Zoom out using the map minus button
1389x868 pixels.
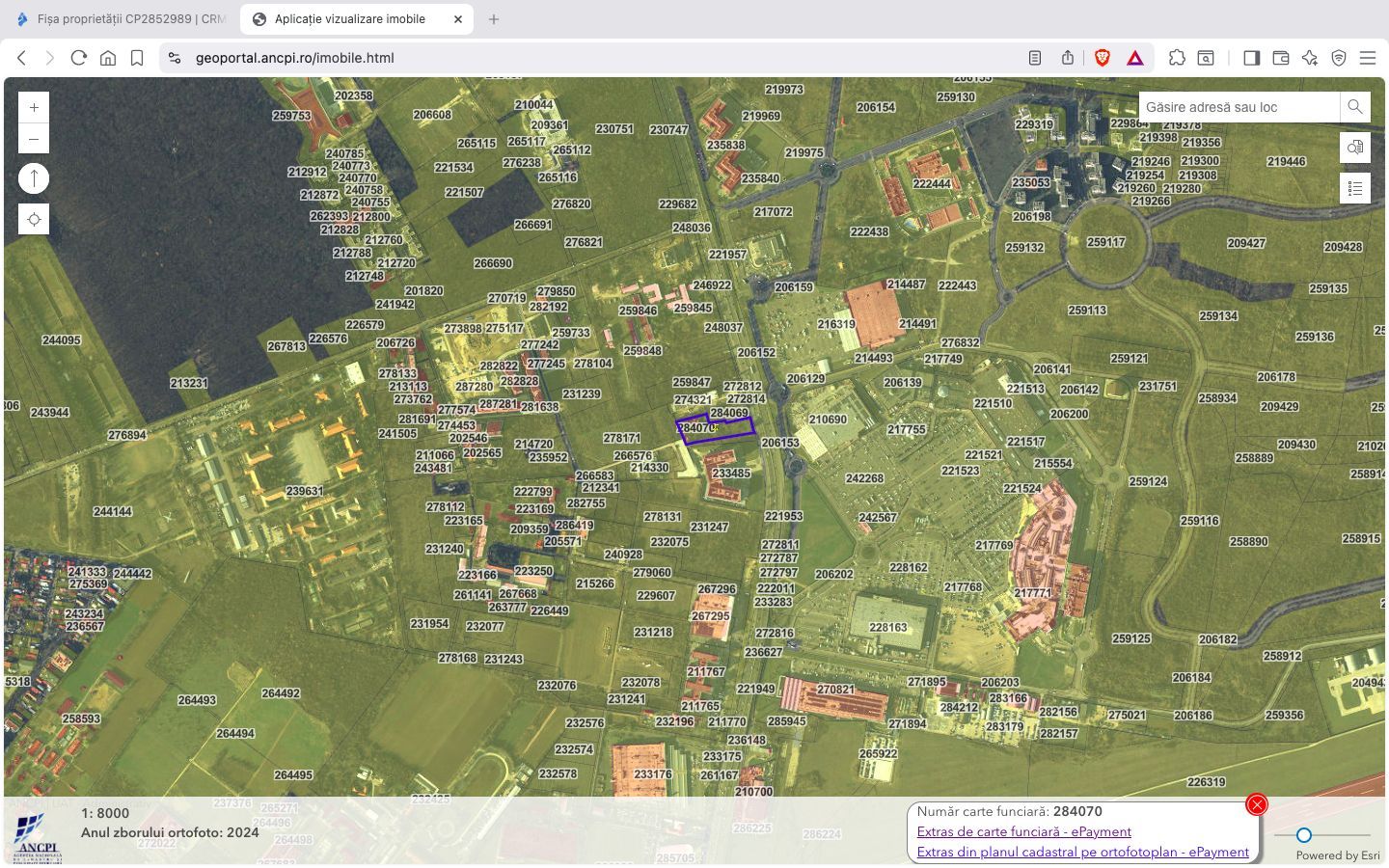click(34, 138)
